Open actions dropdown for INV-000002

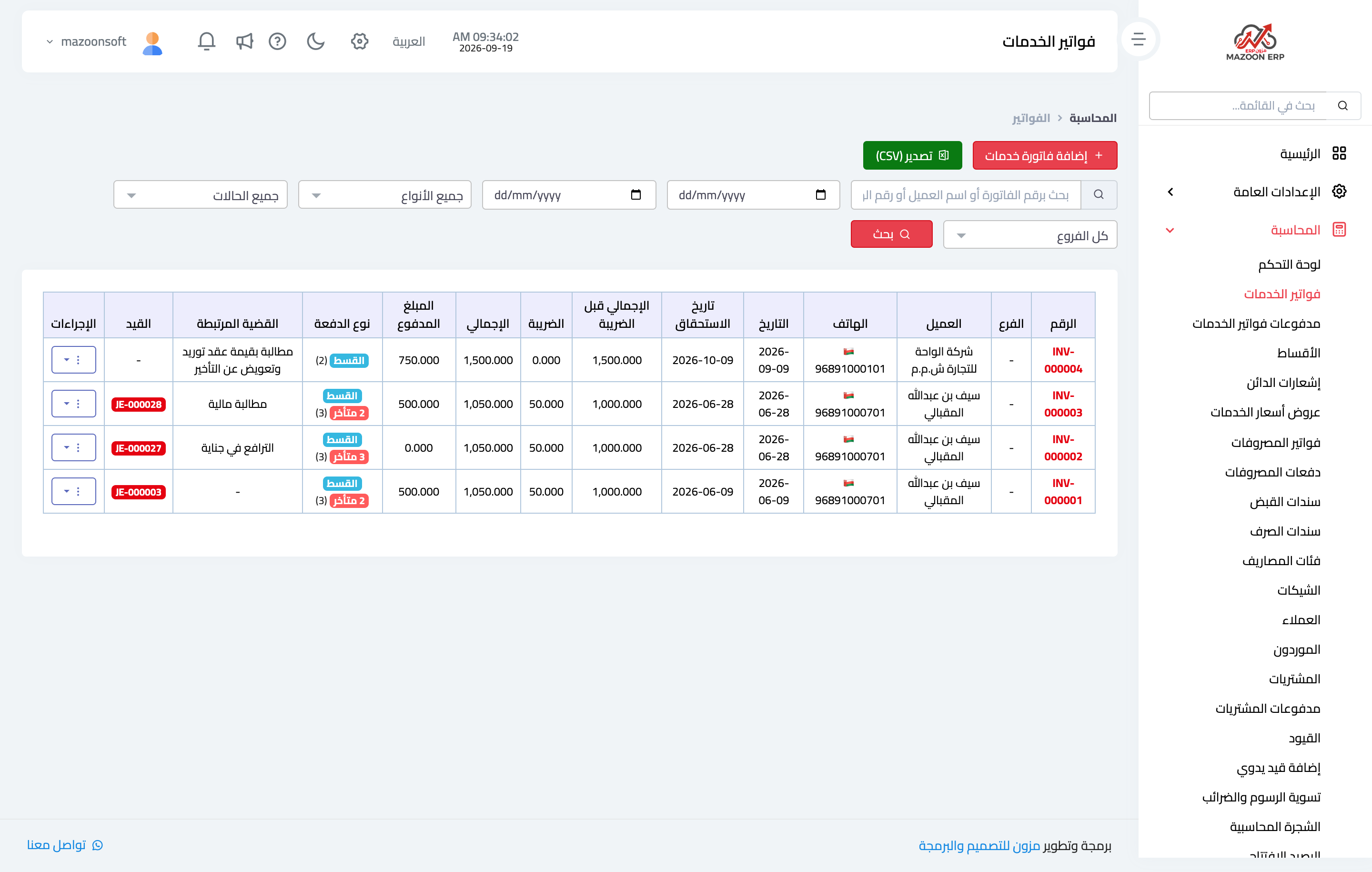73,447
